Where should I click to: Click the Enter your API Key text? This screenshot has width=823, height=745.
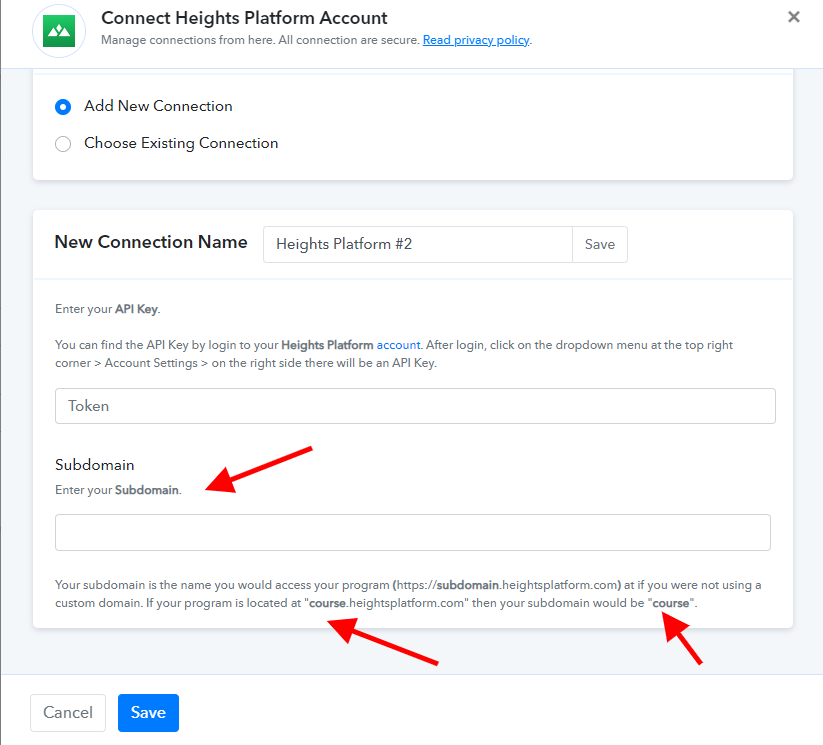pos(108,309)
